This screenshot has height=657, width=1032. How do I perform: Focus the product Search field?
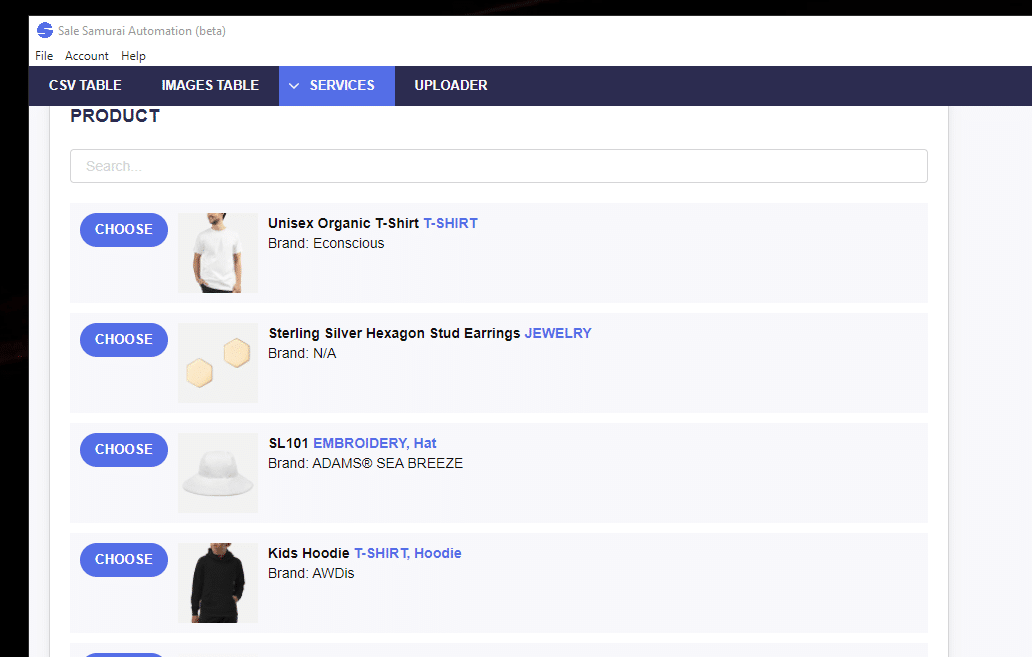499,166
